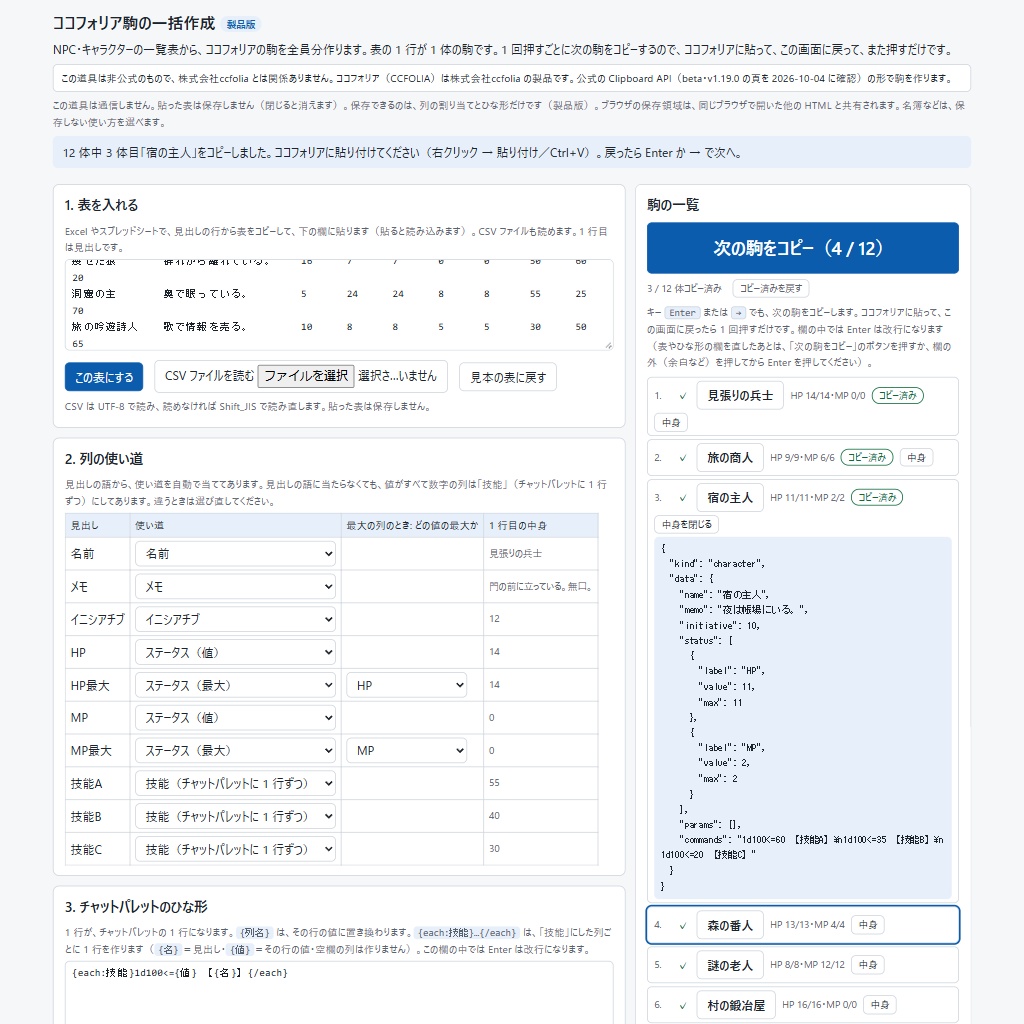The image size is (1024, 1024).
Task: Expand 中身 for 見張りの兵士
Action: pos(671,423)
